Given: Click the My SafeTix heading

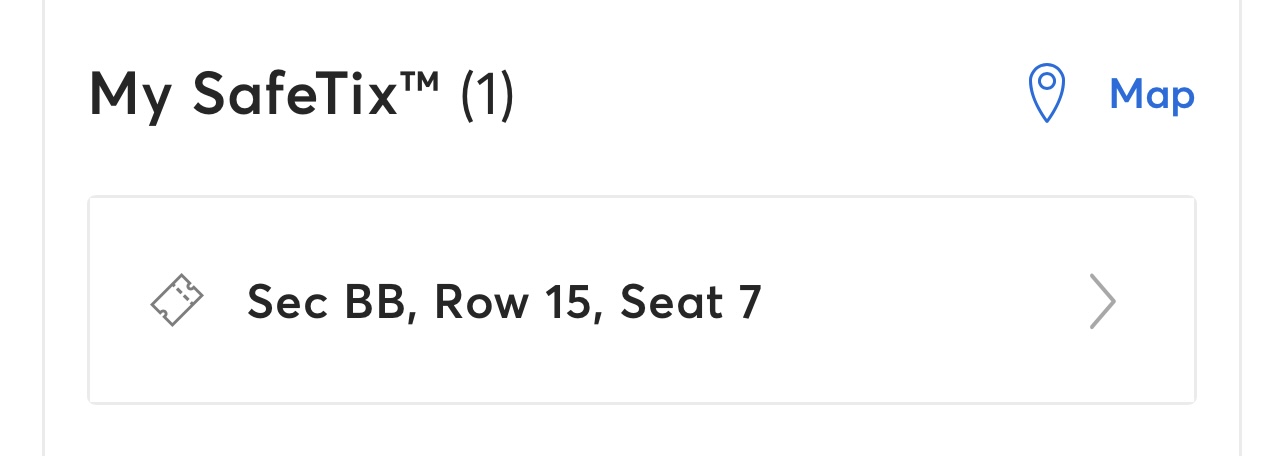Looking at the screenshot, I should pos(301,94).
